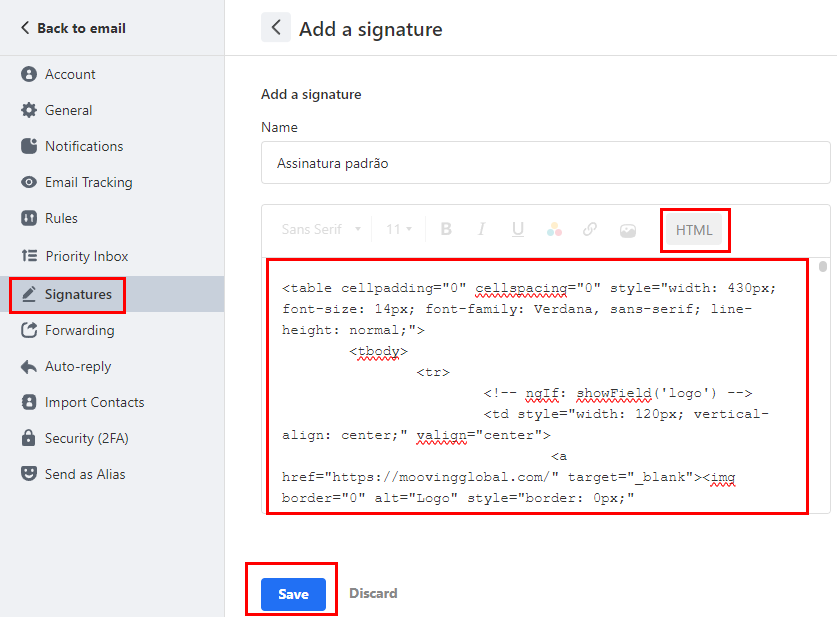Click Back to email link
837x617 pixels.
pyautogui.click(x=73, y=28)
